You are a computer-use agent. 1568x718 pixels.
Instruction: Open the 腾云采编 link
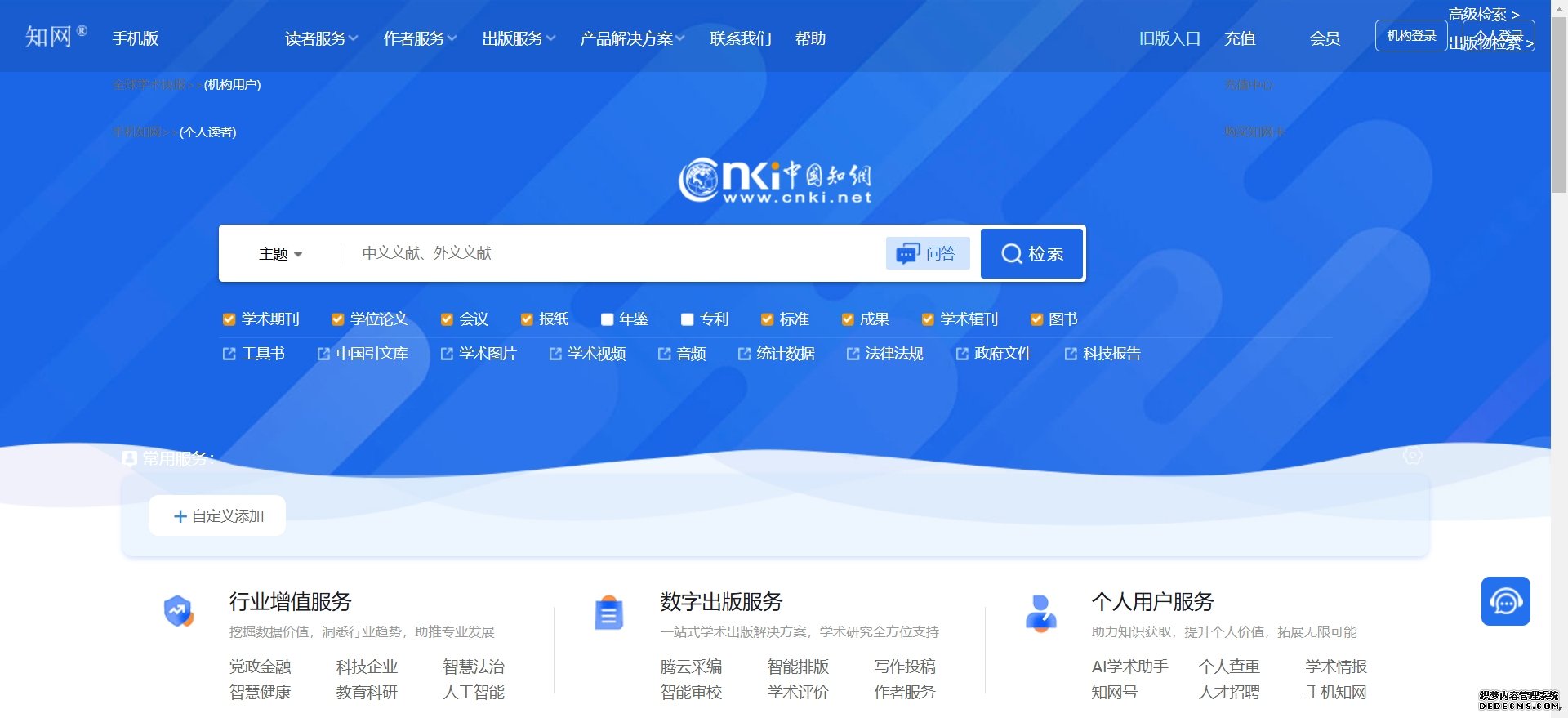coord(691,667)
